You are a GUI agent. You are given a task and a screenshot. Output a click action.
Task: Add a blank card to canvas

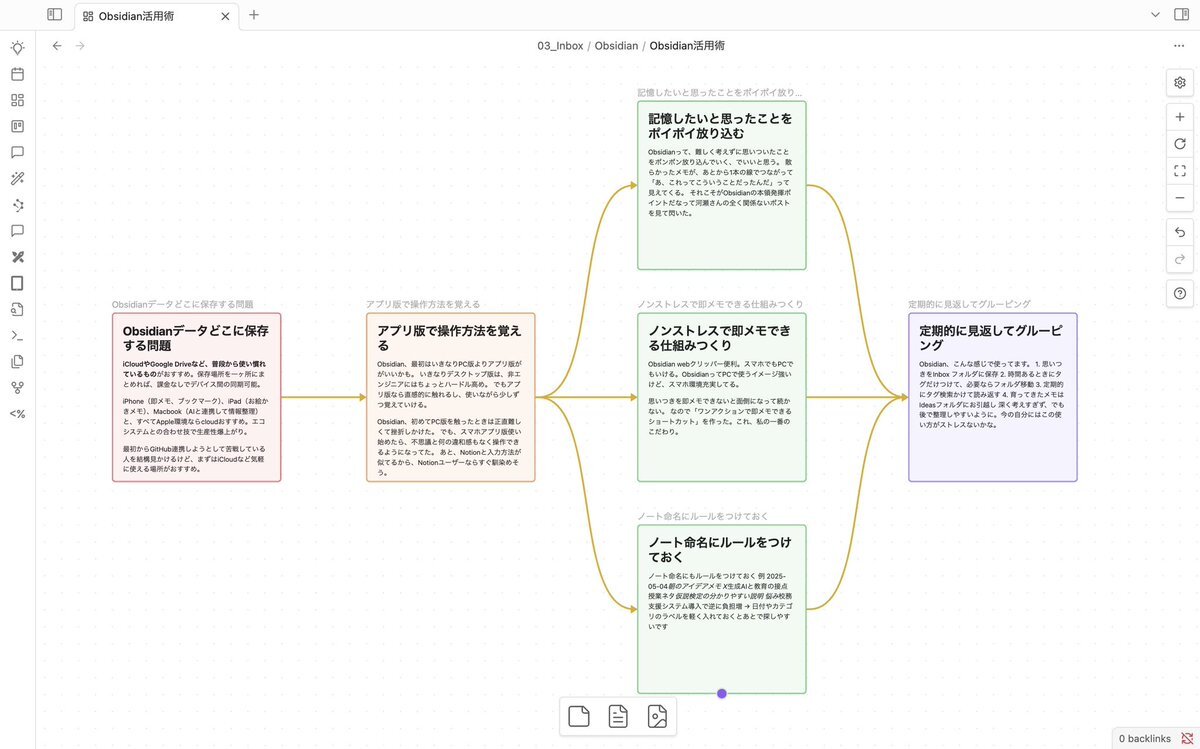pyautogui.click(x=579, y=716)
